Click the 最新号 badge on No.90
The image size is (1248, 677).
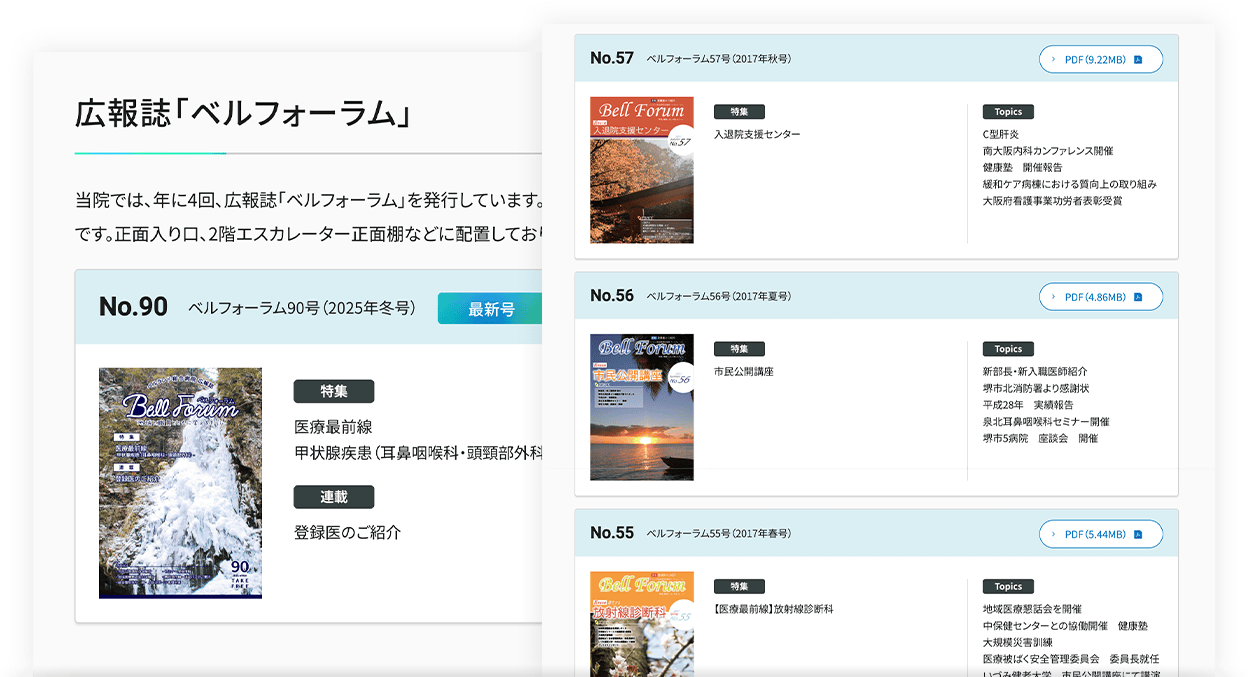tap(490, 309)
